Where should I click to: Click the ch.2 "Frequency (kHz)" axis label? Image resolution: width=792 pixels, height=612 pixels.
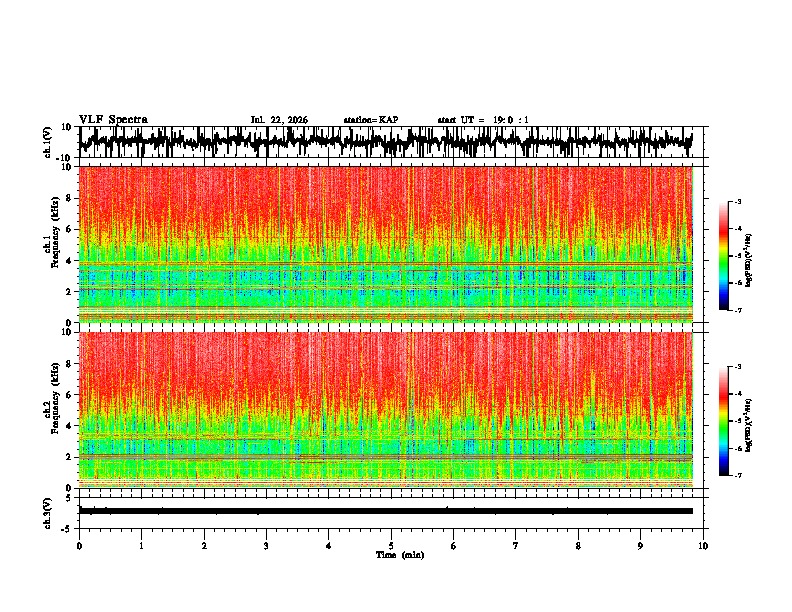[x=56, y=398]
